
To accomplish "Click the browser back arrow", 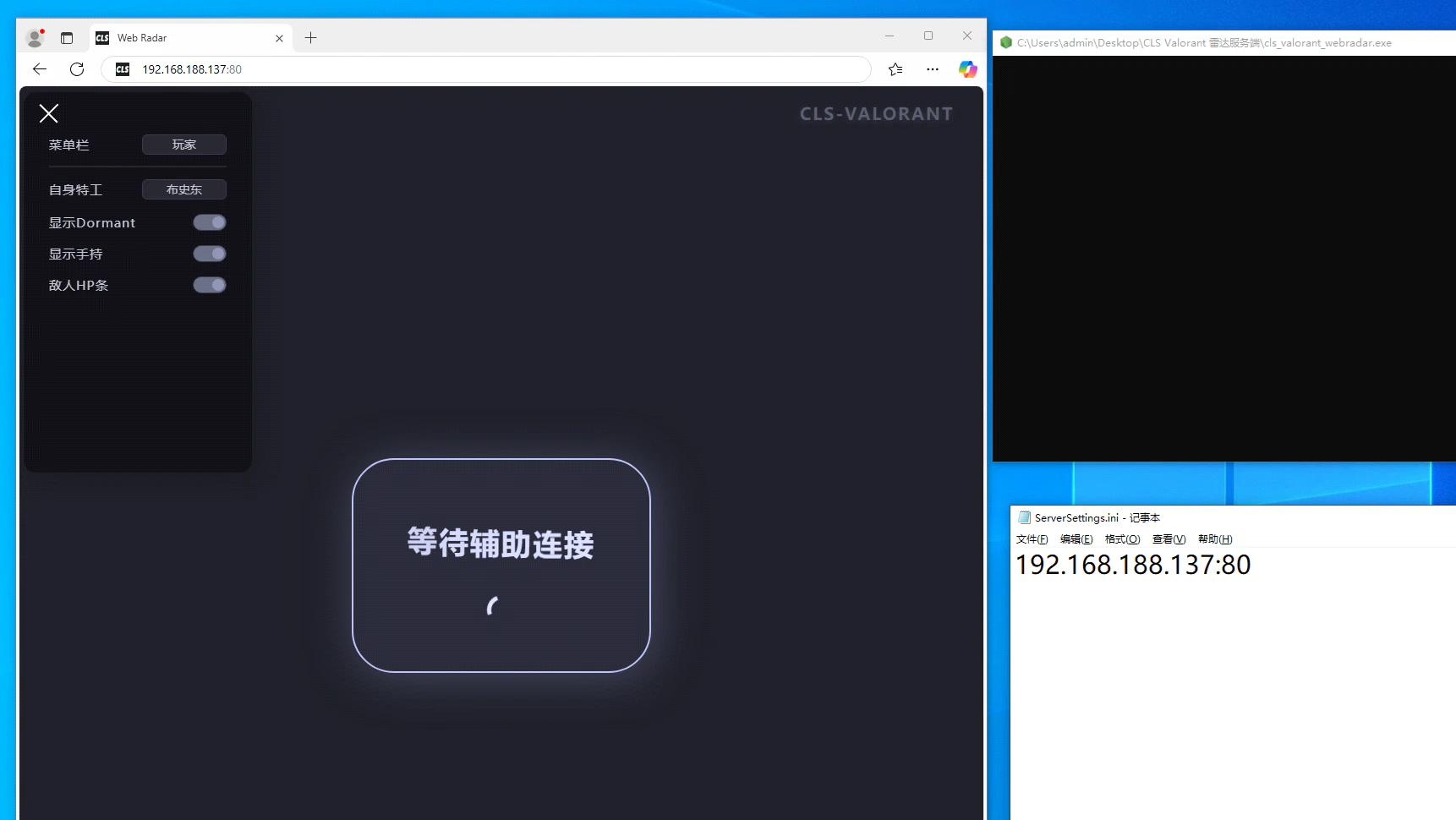I will [40, 69].
